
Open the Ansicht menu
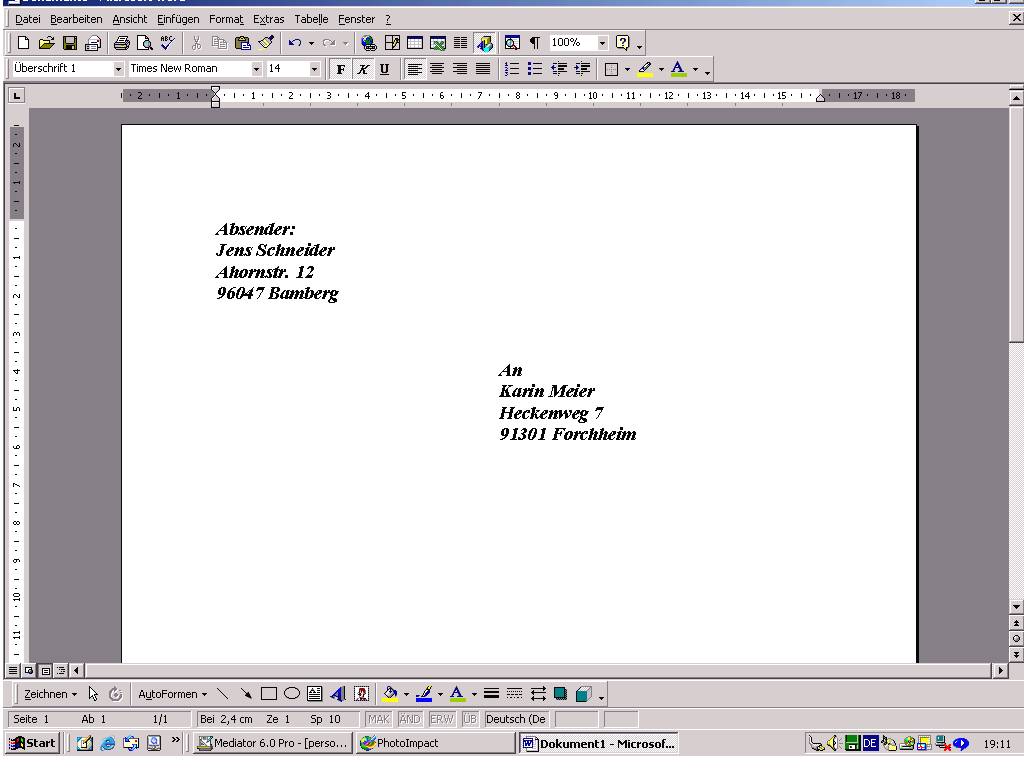click(x=129, y=20)
